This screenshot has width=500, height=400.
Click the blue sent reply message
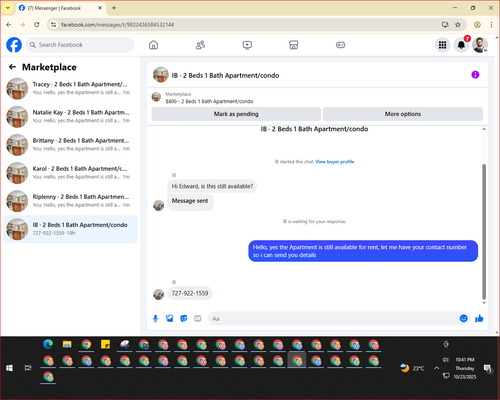363,251
